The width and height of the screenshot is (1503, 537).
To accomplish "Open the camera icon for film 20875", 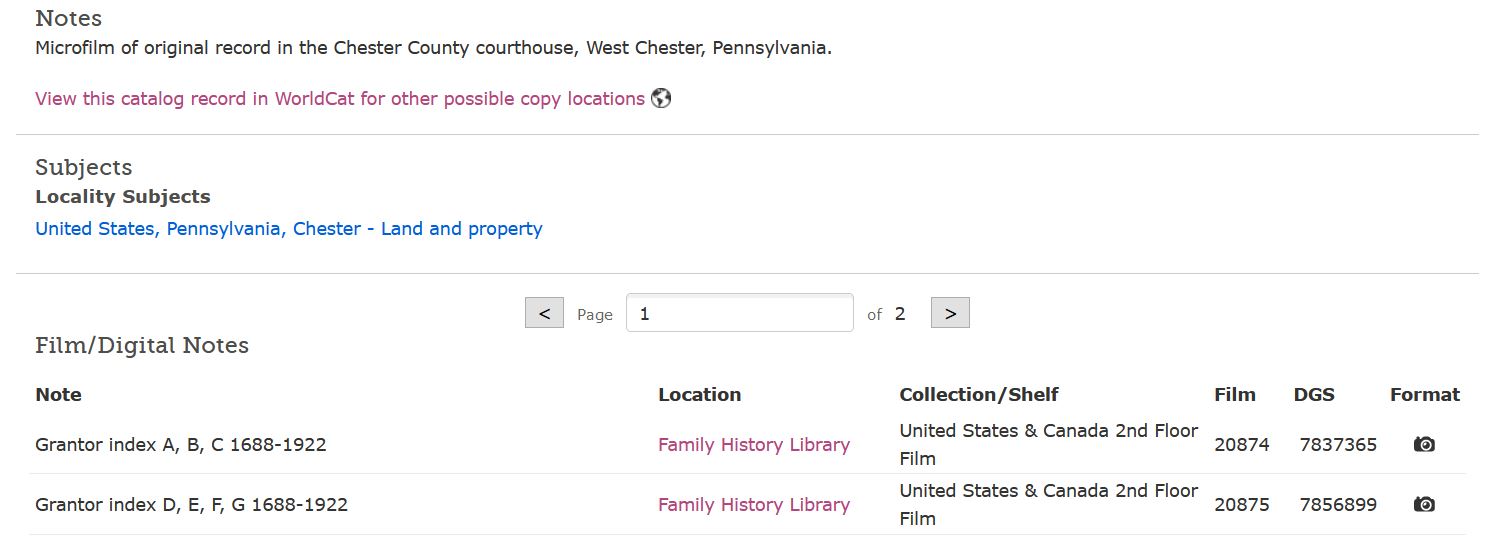I will coord(1424,504).
